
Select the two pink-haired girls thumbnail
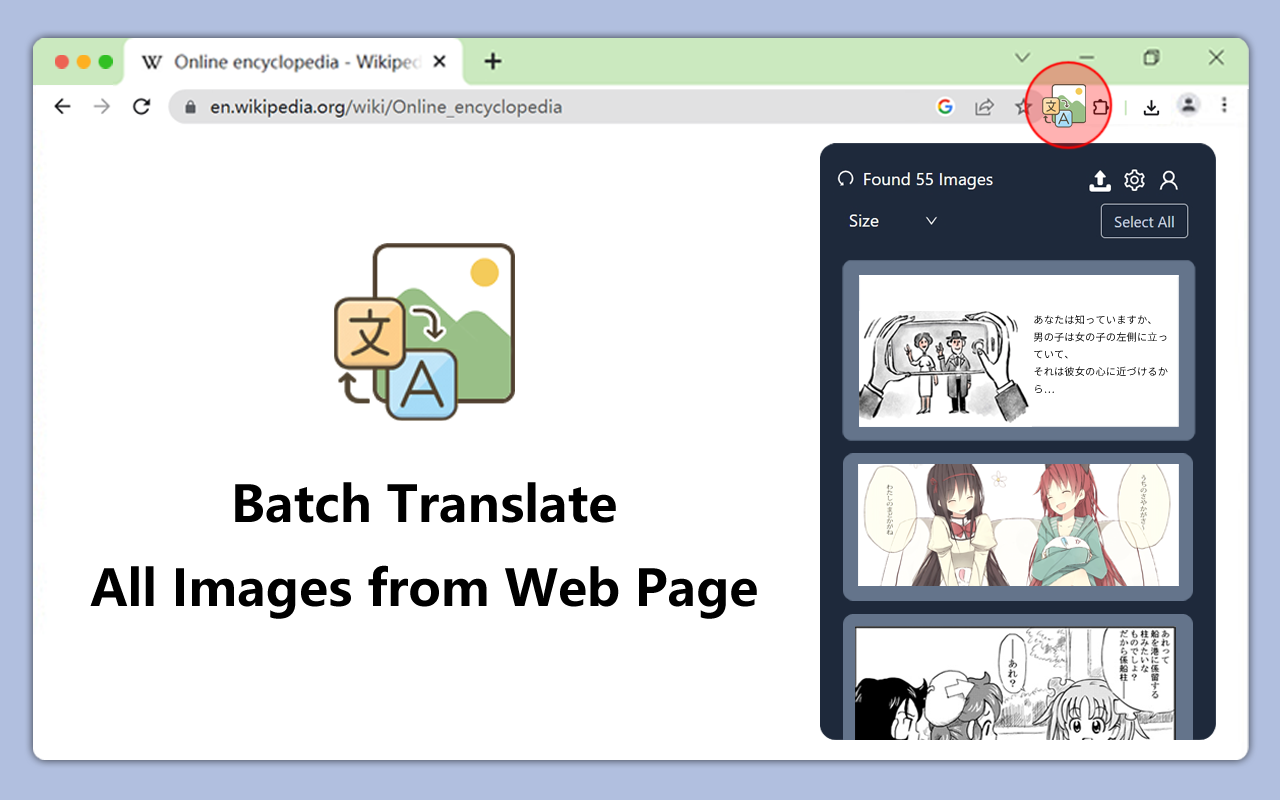(1018, 525)
